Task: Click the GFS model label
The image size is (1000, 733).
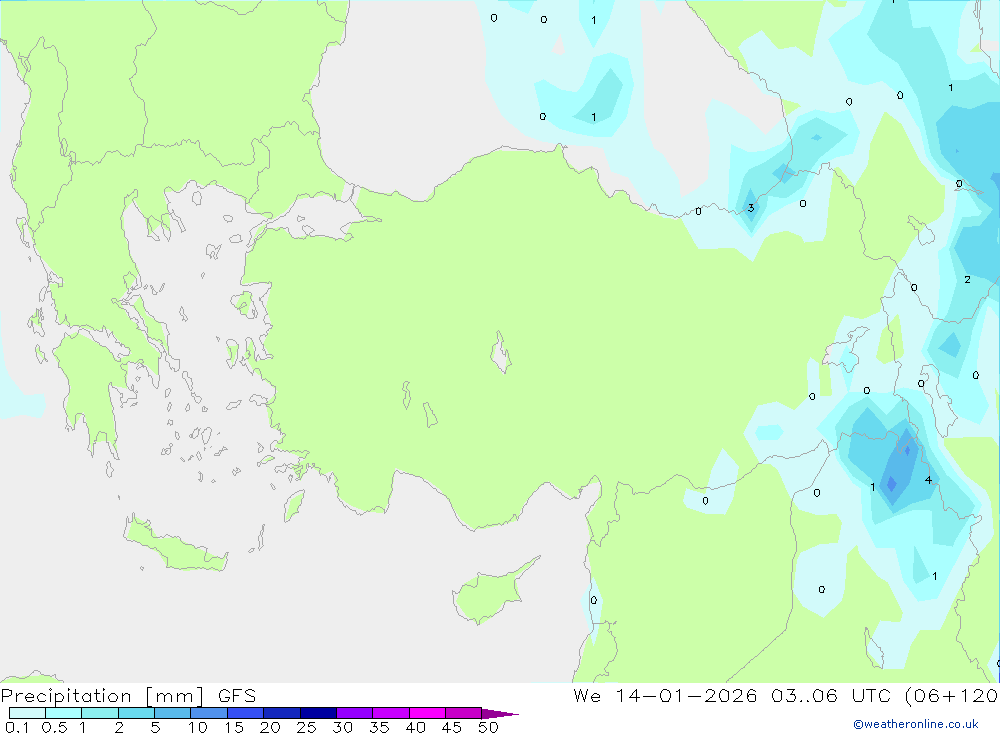Action: [237, 696]
